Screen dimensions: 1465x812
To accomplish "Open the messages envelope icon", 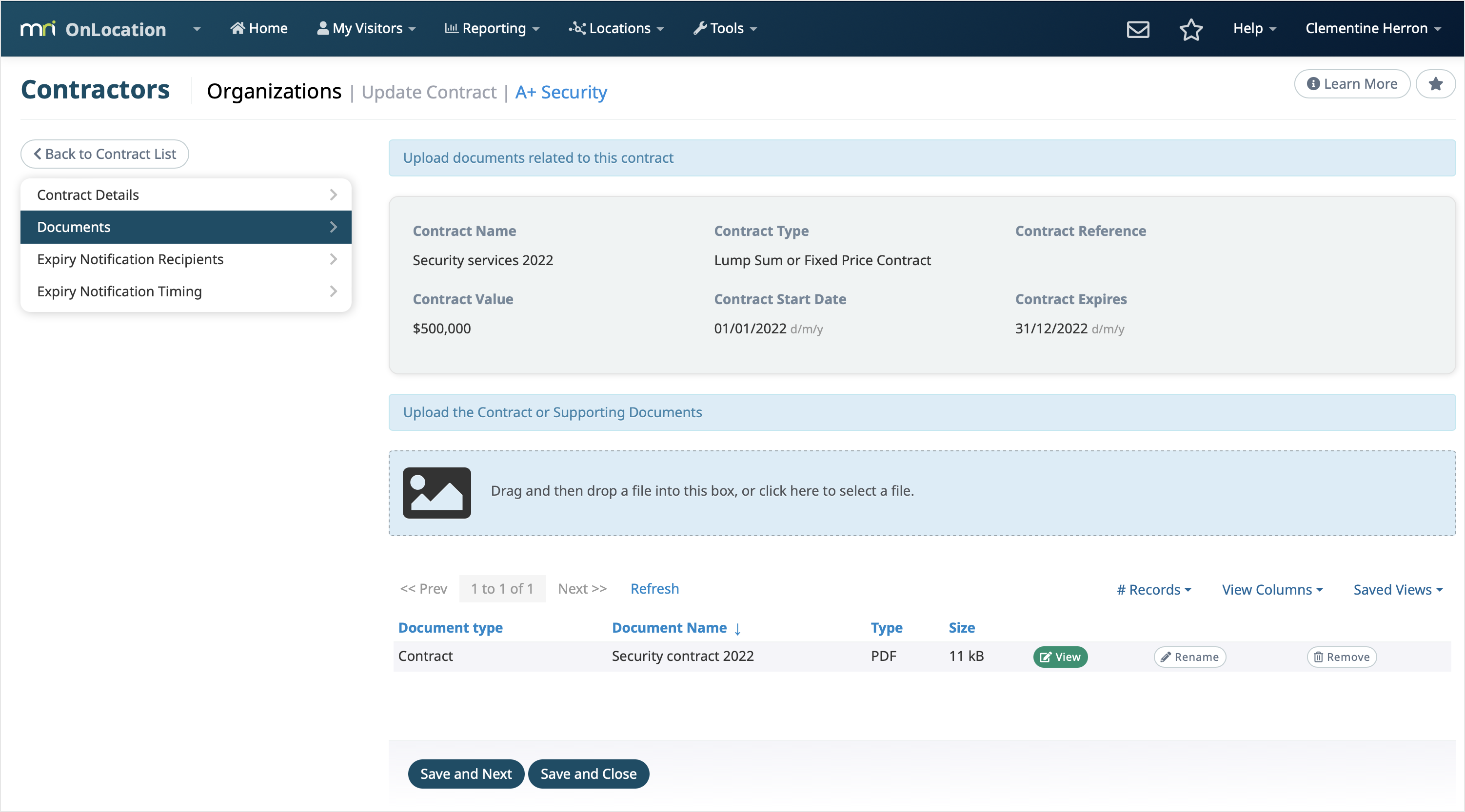I will tap(1138, 29).
